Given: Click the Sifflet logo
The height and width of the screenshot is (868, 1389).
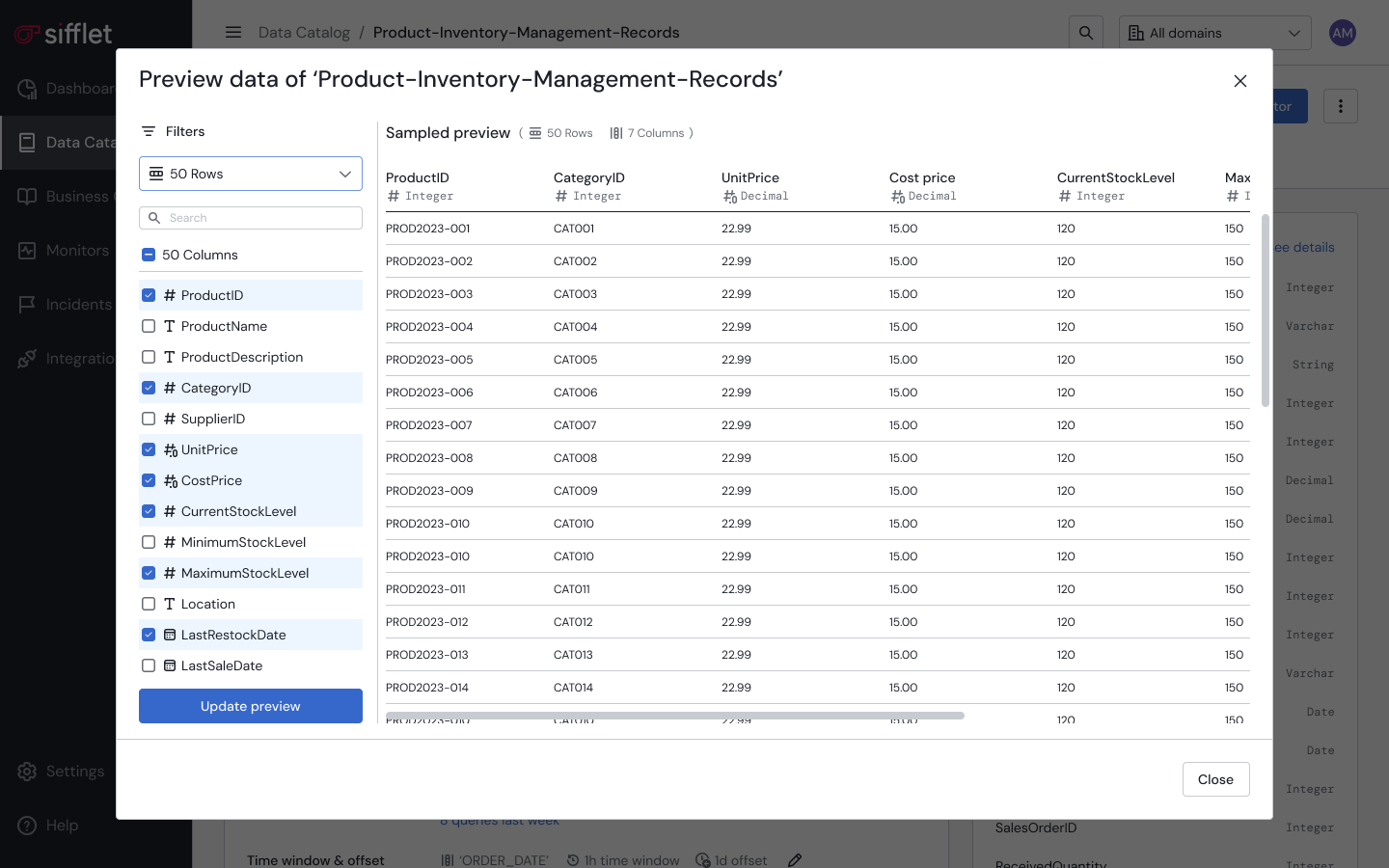Looking at the screenshot, I should click(x=64, y=34).
